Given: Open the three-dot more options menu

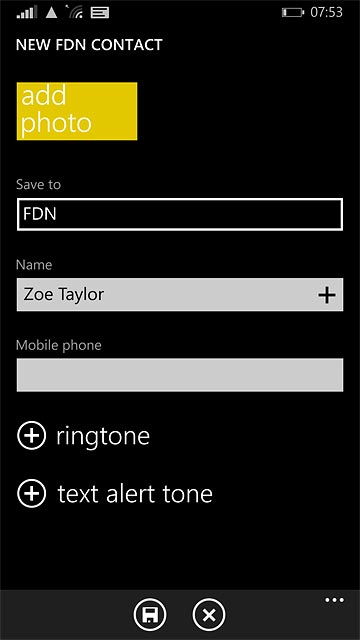Looking at the screenshot, I should (335, 600).
